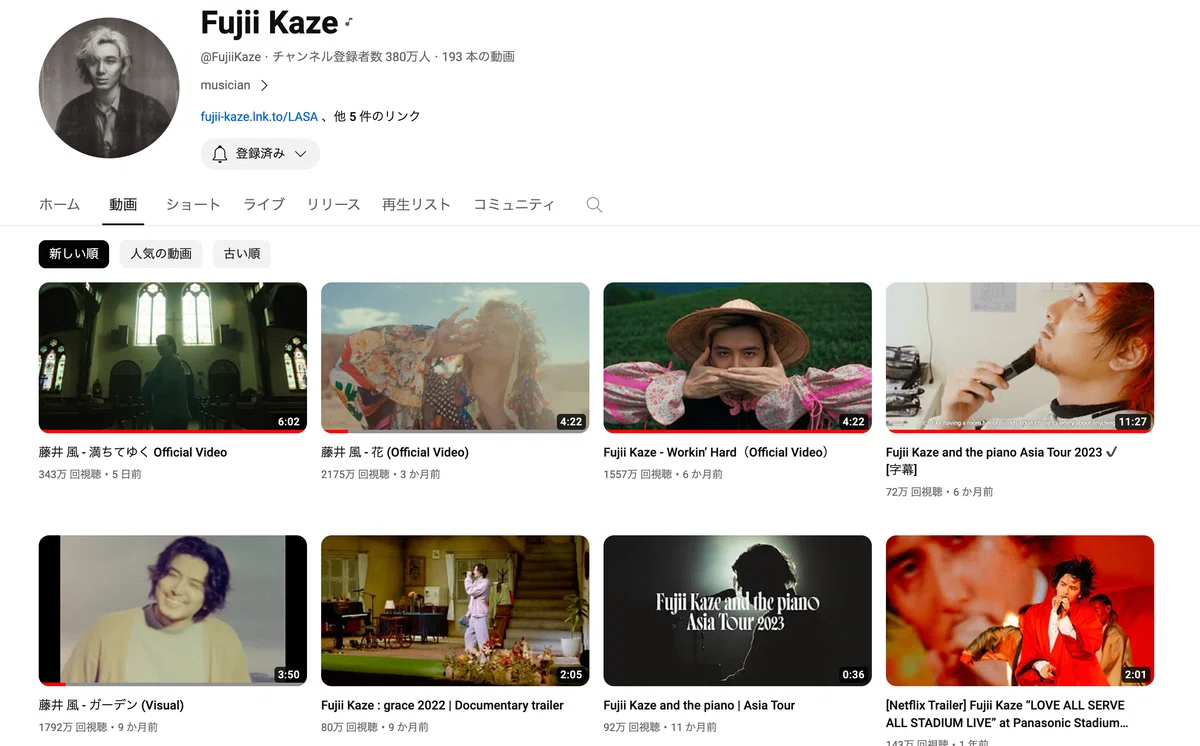Play the Netflix Trailer stadium live thumbnail
Screen dimensions: 1200x746
click(1020, 610)
